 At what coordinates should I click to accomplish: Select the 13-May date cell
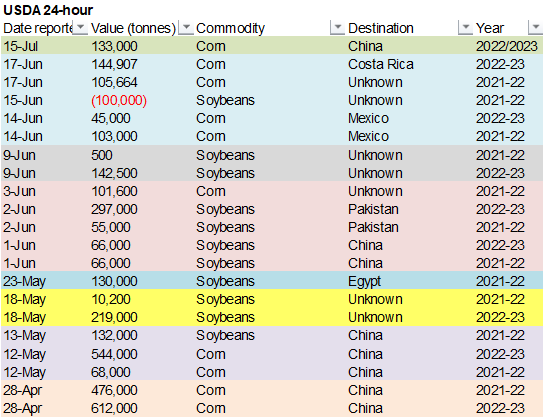[x=24, y=335]
